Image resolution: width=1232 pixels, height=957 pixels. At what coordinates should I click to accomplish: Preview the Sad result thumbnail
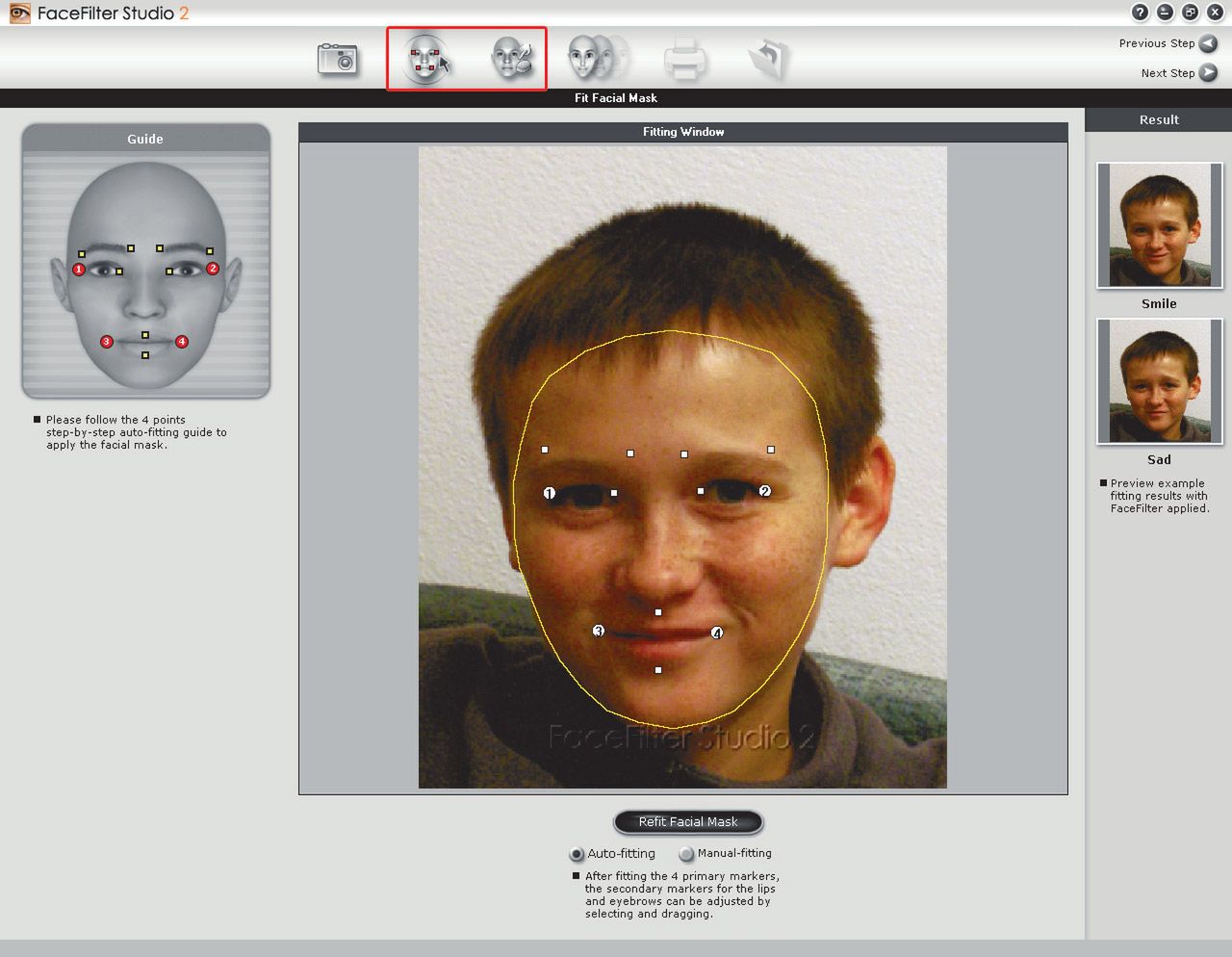1160,381
